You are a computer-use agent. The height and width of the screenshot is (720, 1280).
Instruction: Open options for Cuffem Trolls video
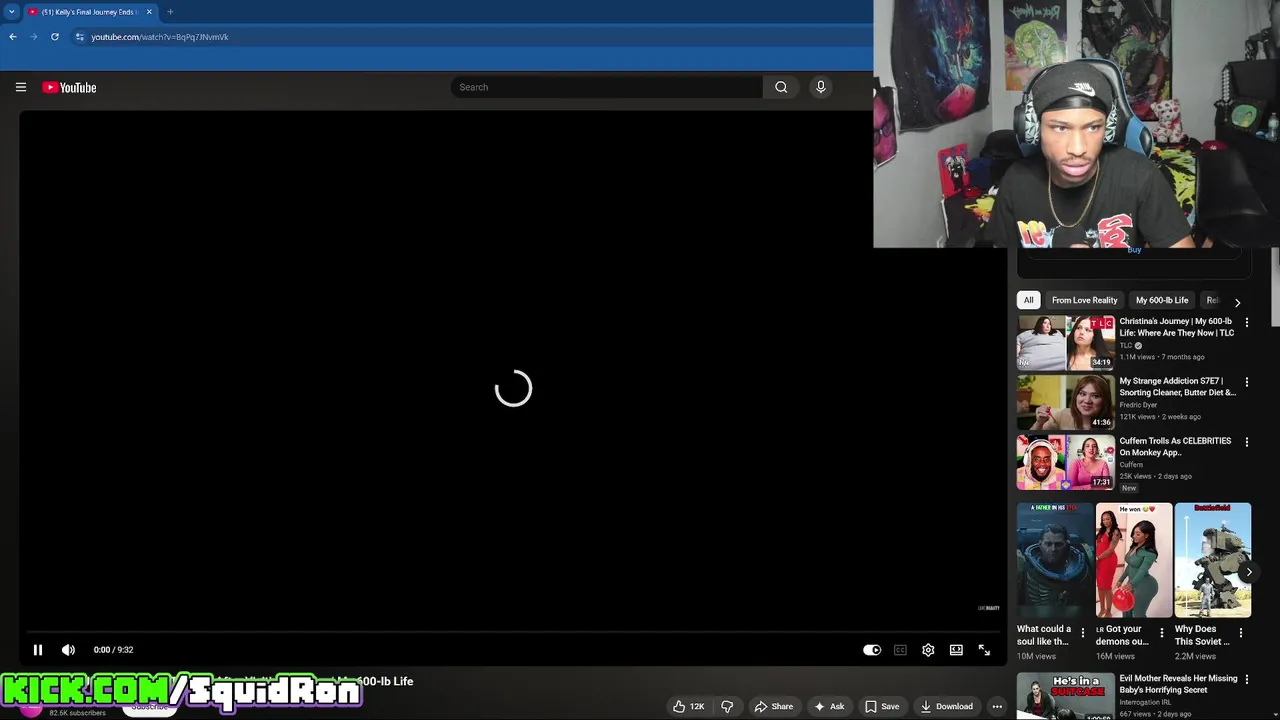click(1246, 442)
